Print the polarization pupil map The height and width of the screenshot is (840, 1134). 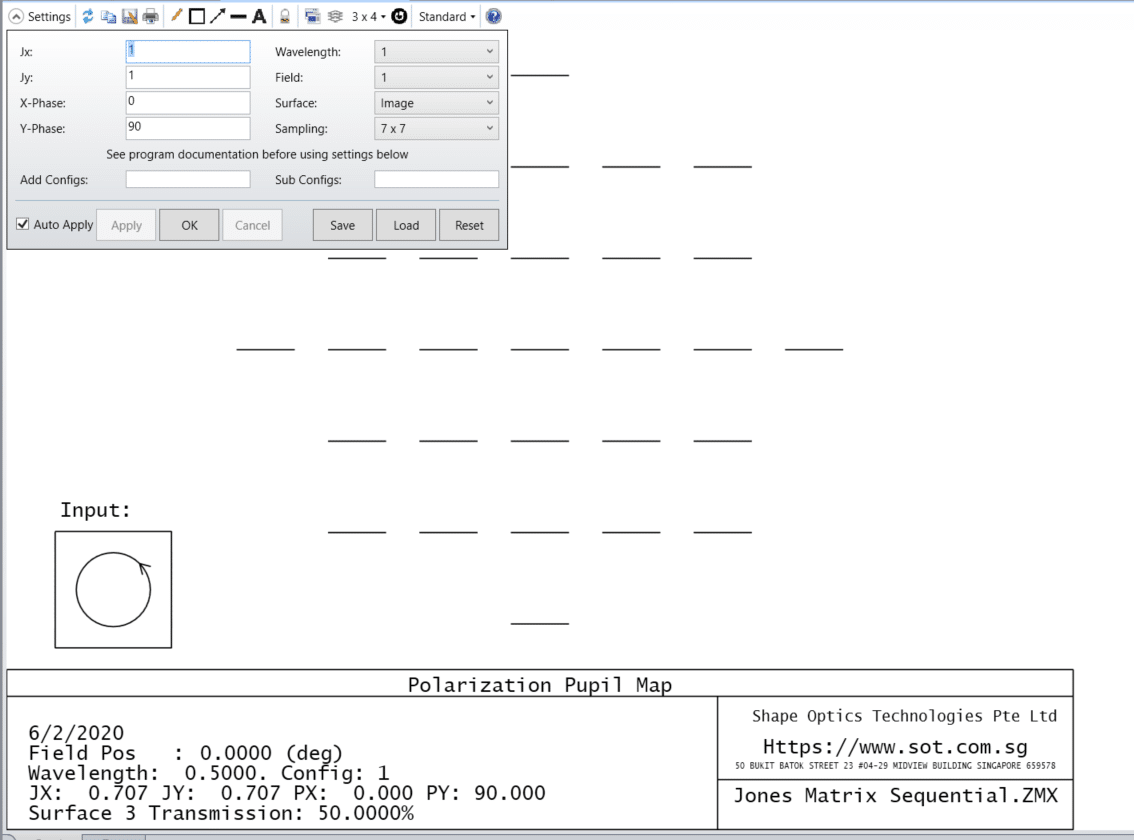tap(150, 16)
